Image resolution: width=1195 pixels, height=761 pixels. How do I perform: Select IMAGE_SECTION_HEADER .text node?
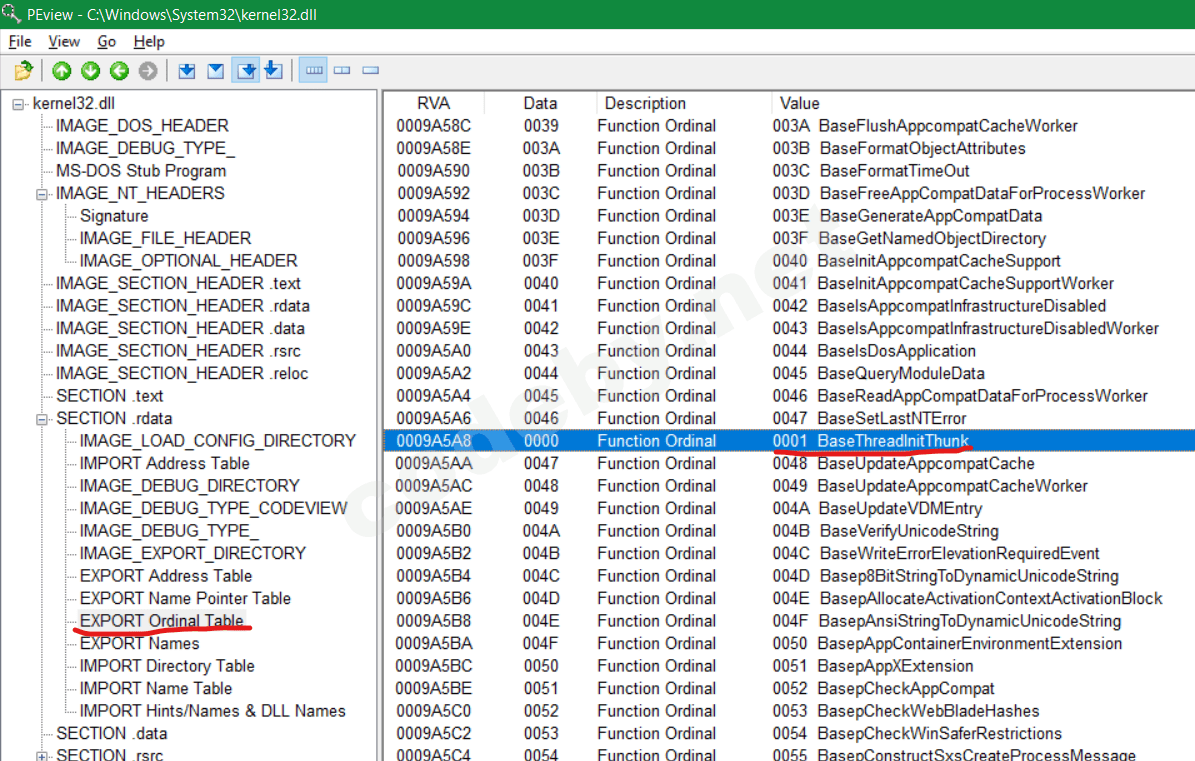178,283
